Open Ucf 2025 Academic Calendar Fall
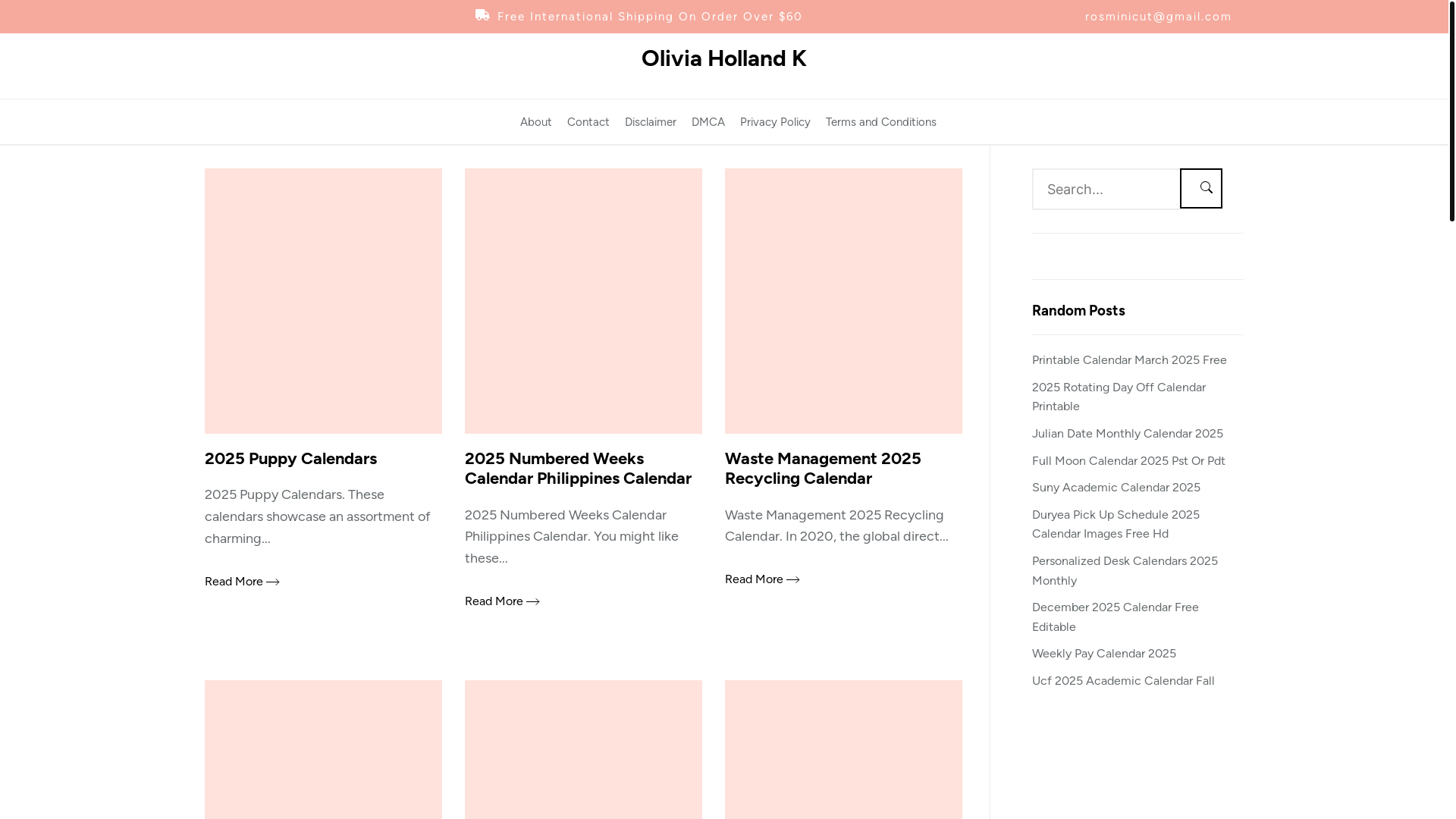 tap(1123, 681)
